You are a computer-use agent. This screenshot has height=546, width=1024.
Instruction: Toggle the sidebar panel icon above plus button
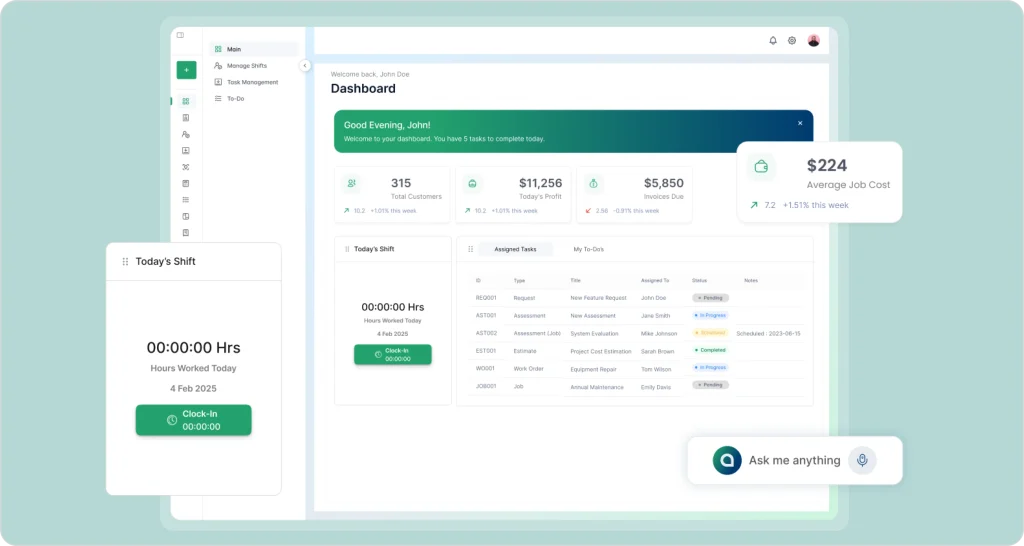(180, 35)
